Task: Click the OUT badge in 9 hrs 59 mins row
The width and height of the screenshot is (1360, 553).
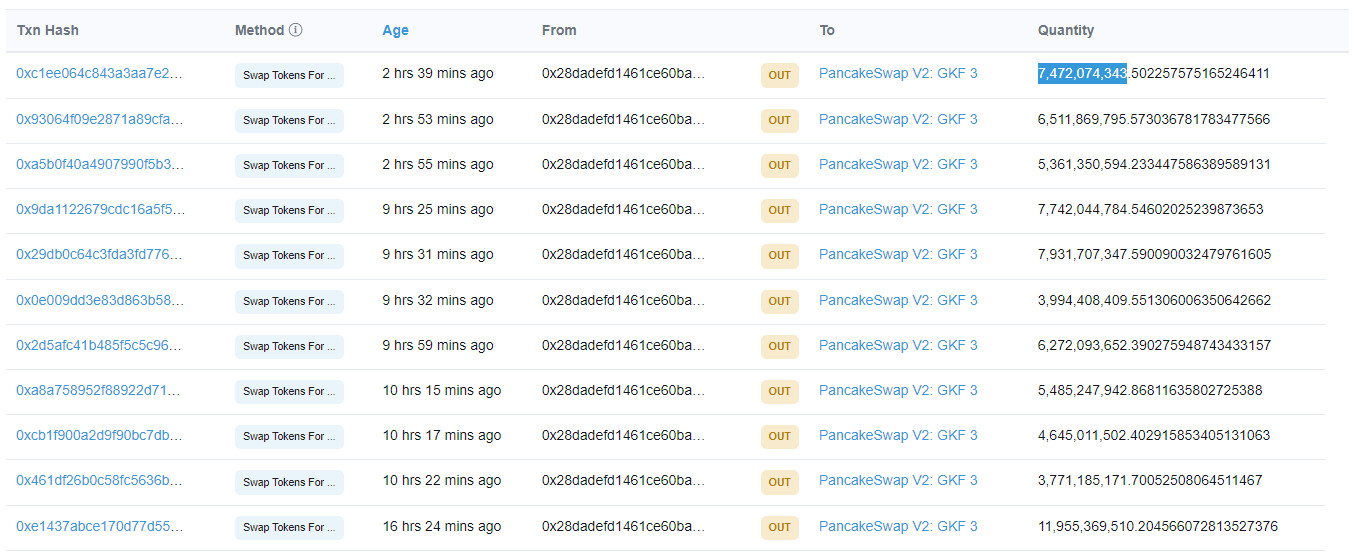Action: tap(779, 346)
